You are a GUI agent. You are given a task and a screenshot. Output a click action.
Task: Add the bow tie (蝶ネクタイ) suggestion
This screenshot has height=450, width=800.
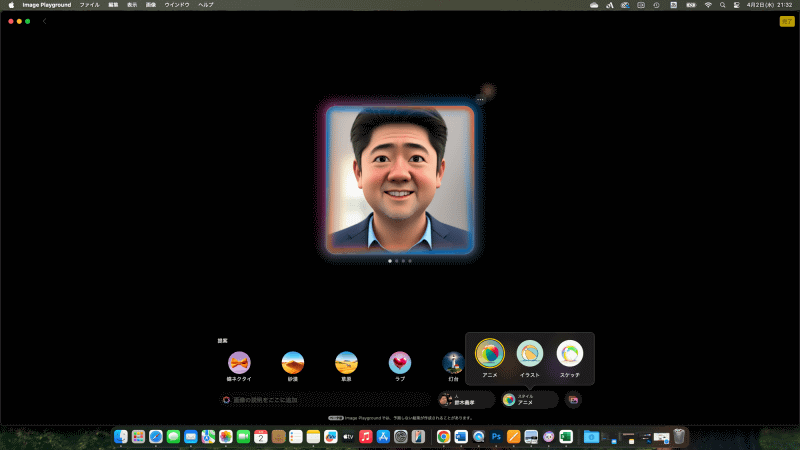pyautogui.click(x=239, y=362)
